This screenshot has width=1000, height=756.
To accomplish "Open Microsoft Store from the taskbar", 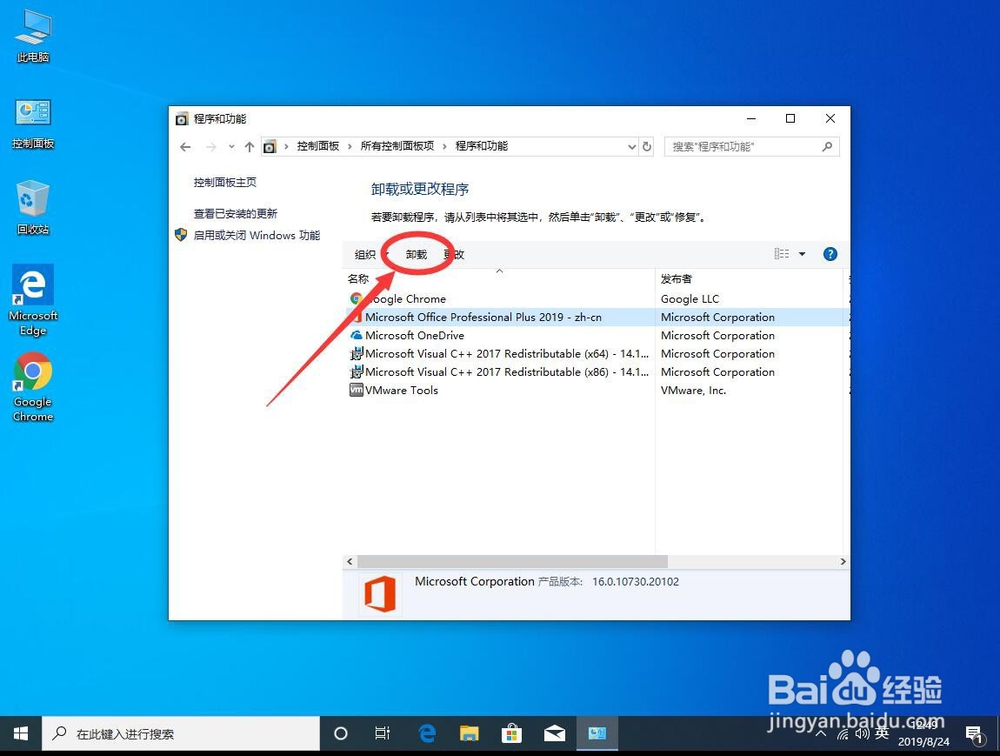I will click(x=511, y=734).
